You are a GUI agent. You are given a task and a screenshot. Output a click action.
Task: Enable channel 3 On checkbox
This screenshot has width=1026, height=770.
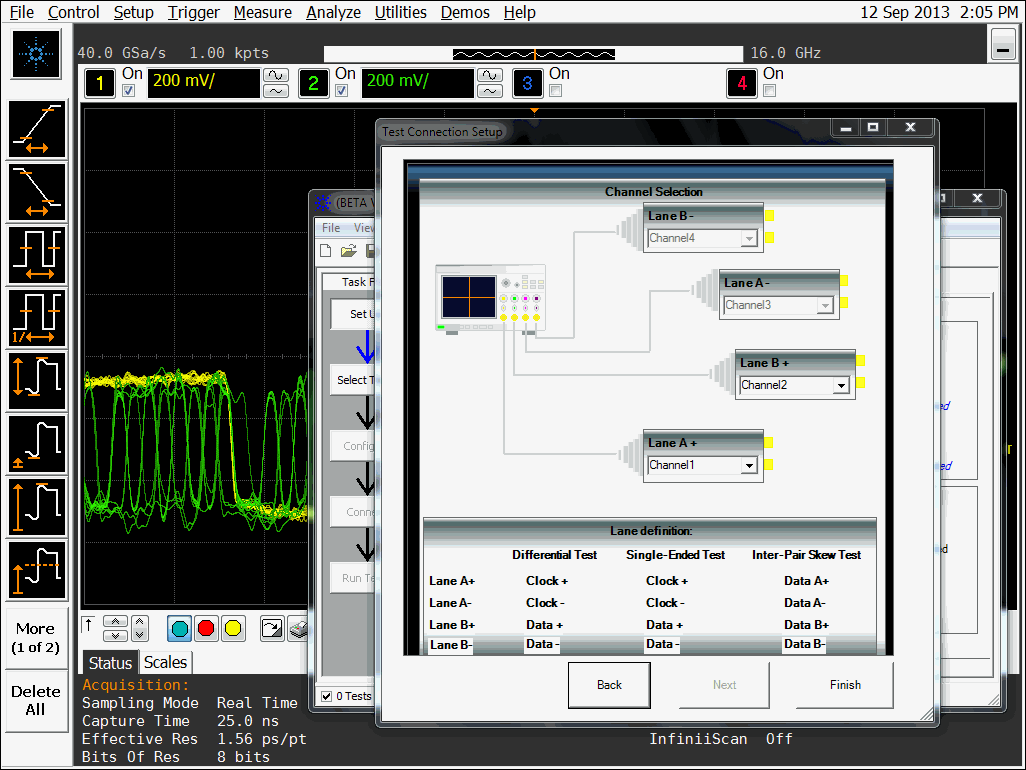click(556, 91)
